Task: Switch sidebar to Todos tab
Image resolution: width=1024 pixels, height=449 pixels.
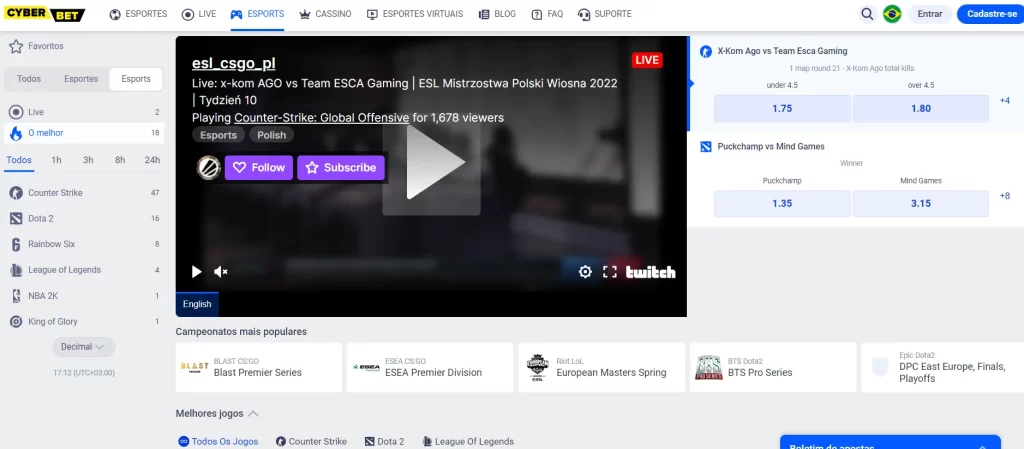Action: pos(29,79)
